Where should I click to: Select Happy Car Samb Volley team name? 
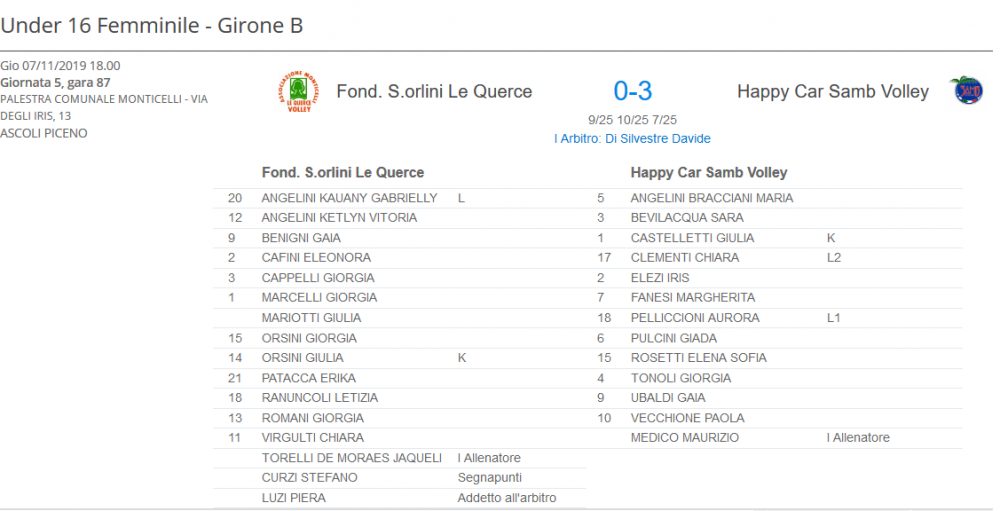click(832, 91)
